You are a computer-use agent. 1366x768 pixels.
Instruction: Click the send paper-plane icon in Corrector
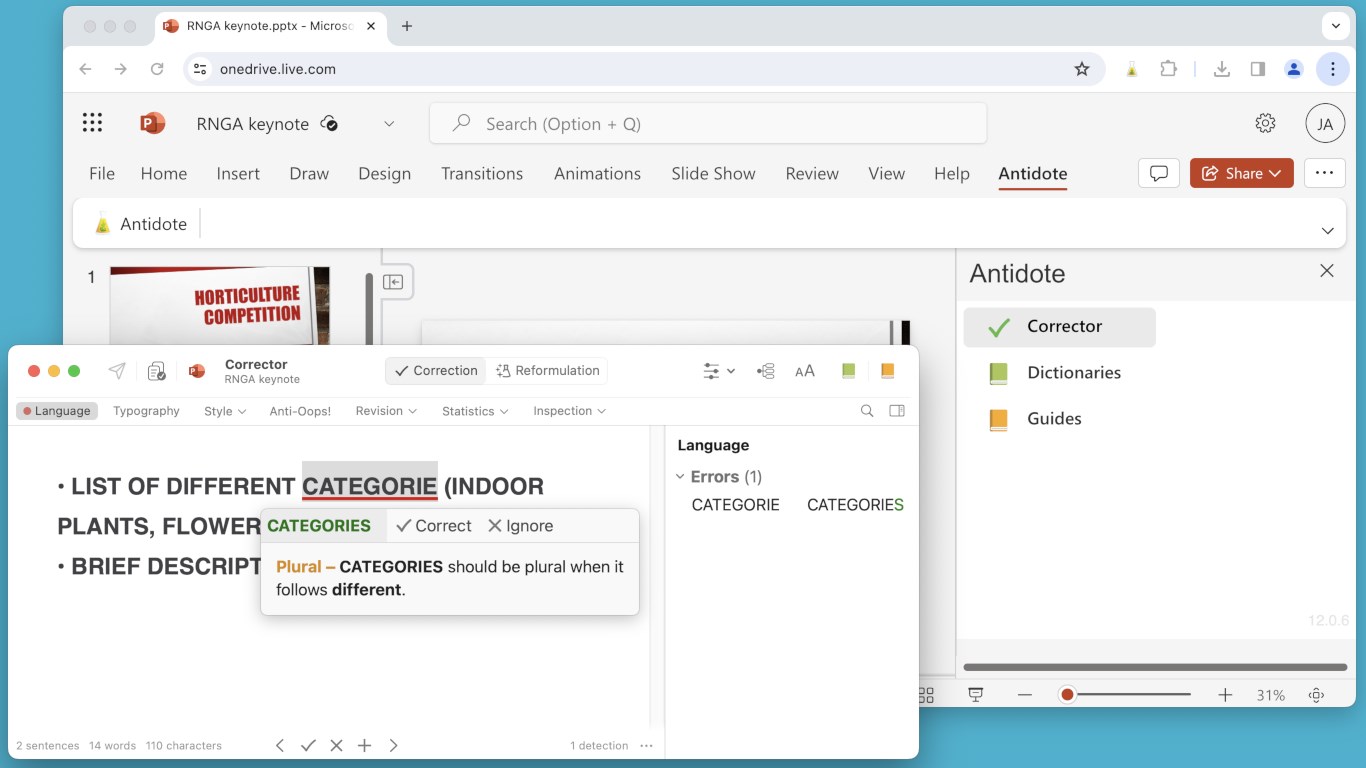(117, 371)
